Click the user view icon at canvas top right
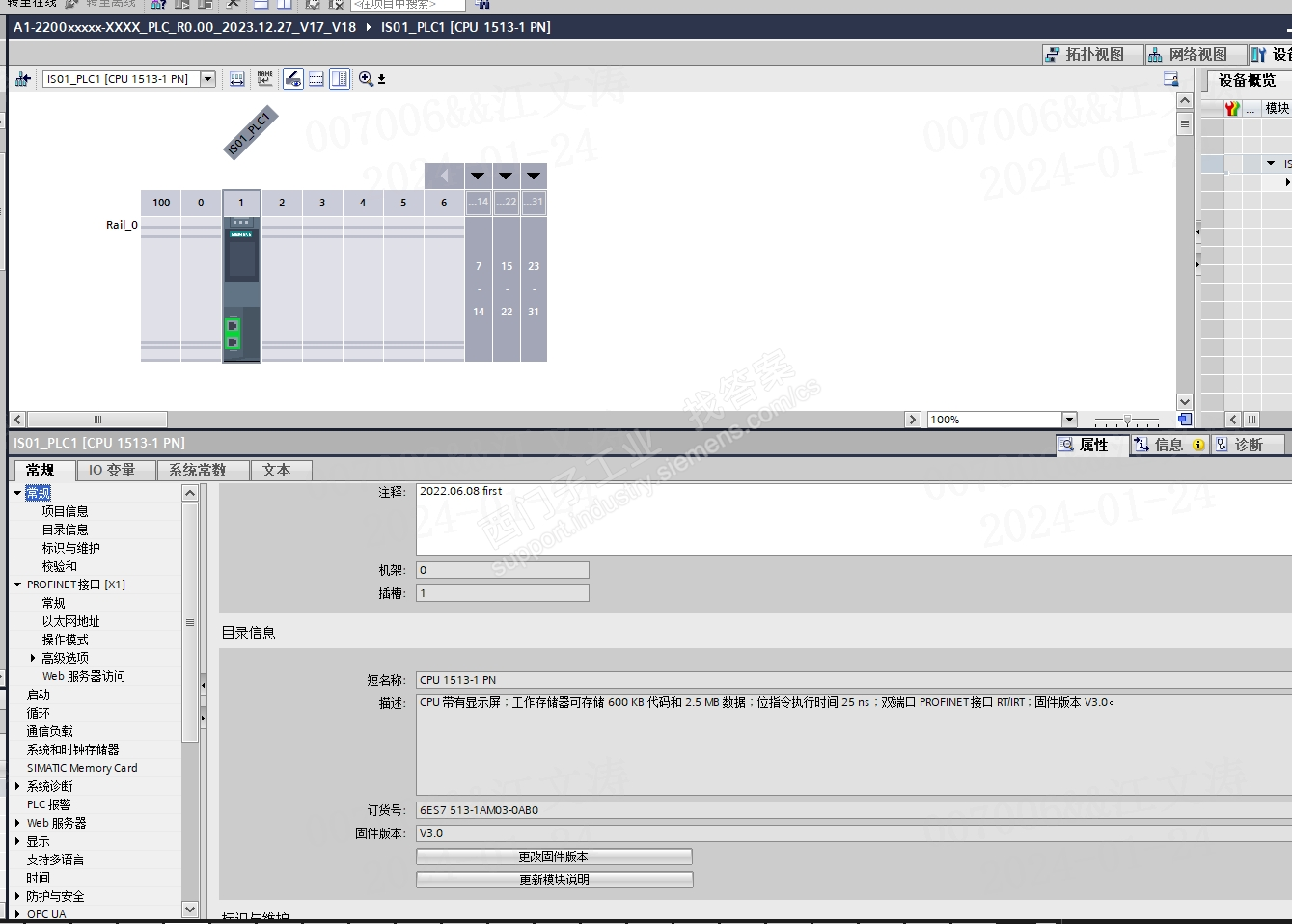This screenshot has width=1292, height=924. [x=1171, y=79]
